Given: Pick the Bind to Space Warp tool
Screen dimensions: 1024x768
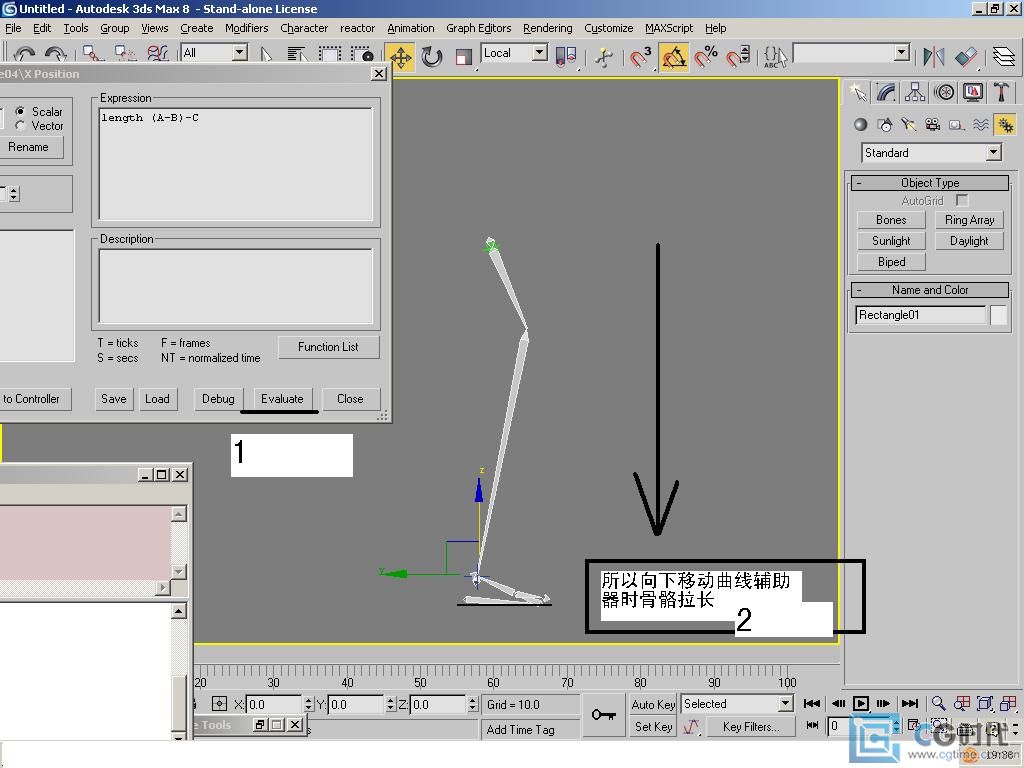Looking at the screenshot, I should pyautogui.click(x=157, y=55).
